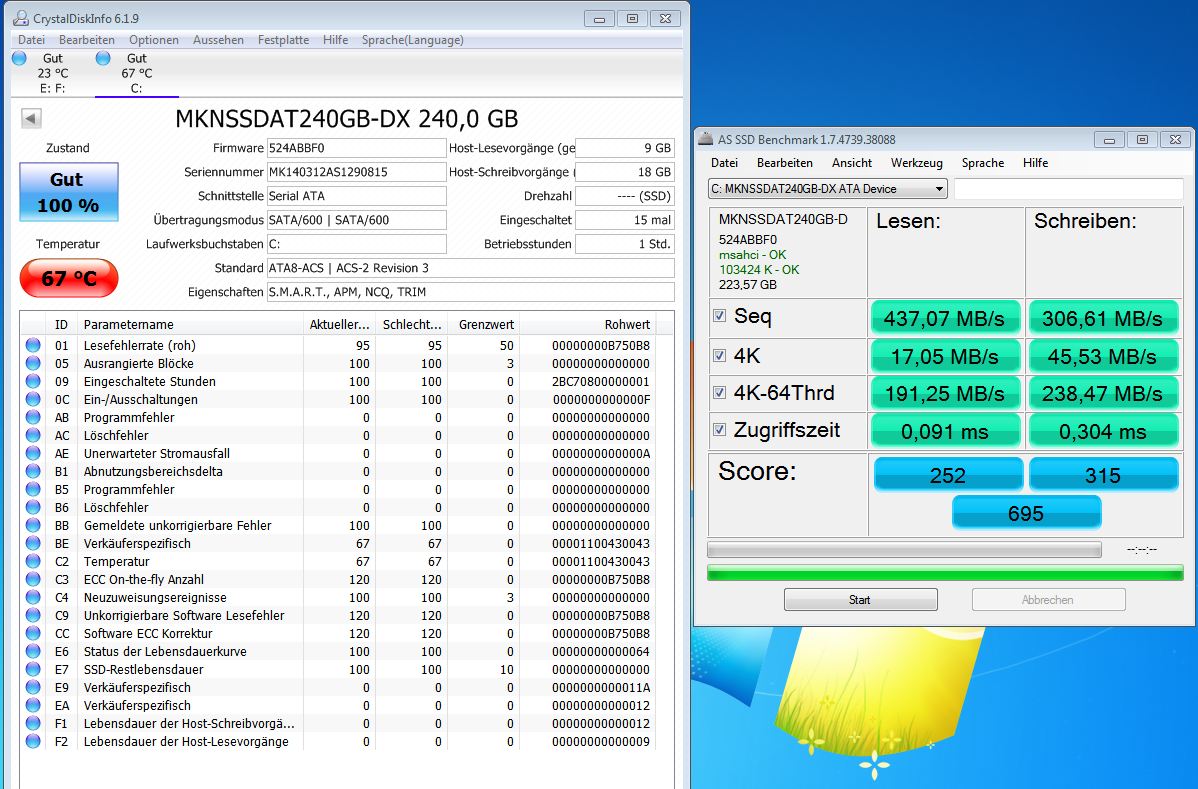Viewport: 1198px width, 789px height.
Task: Open Bearbeiten menu in CrystalDiskInfo
Action: pyautogui.click(x=86, y=40)
